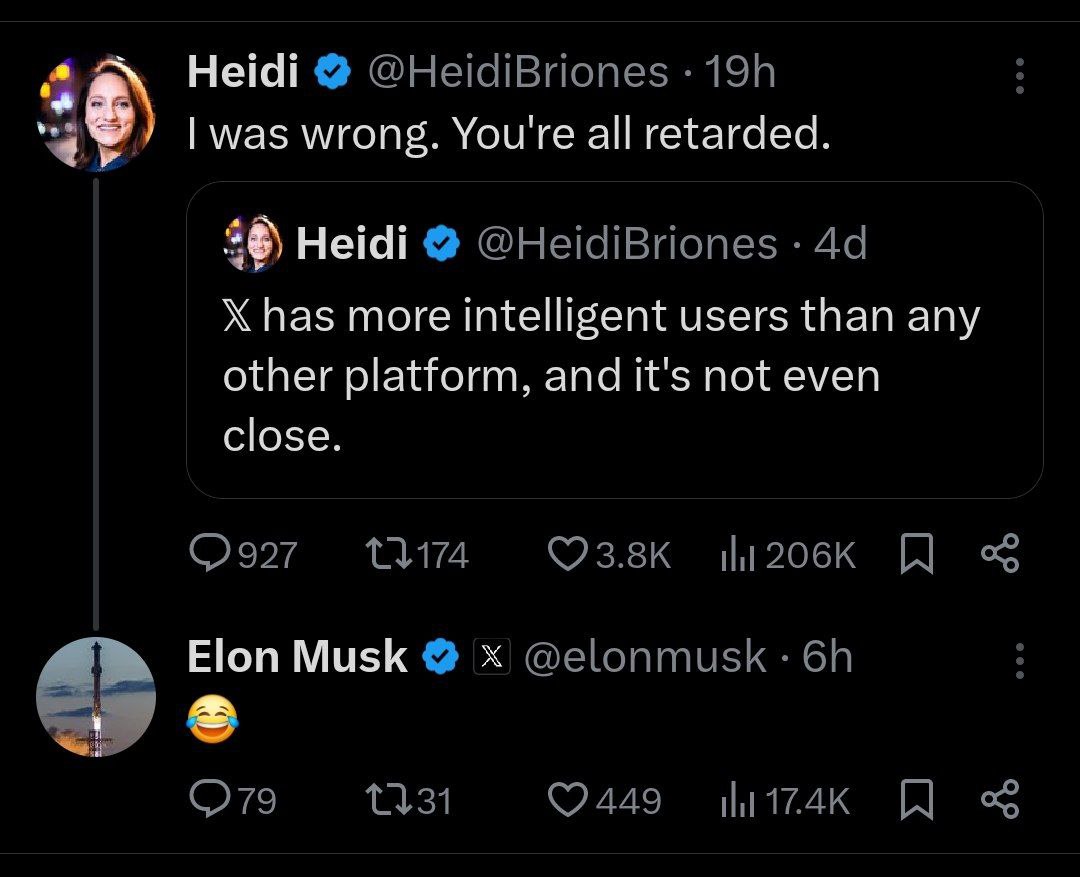The image size is (1080, 877).
Task: Open three-dot menu on Elon Musk's reply
Action: [1020, 661]
